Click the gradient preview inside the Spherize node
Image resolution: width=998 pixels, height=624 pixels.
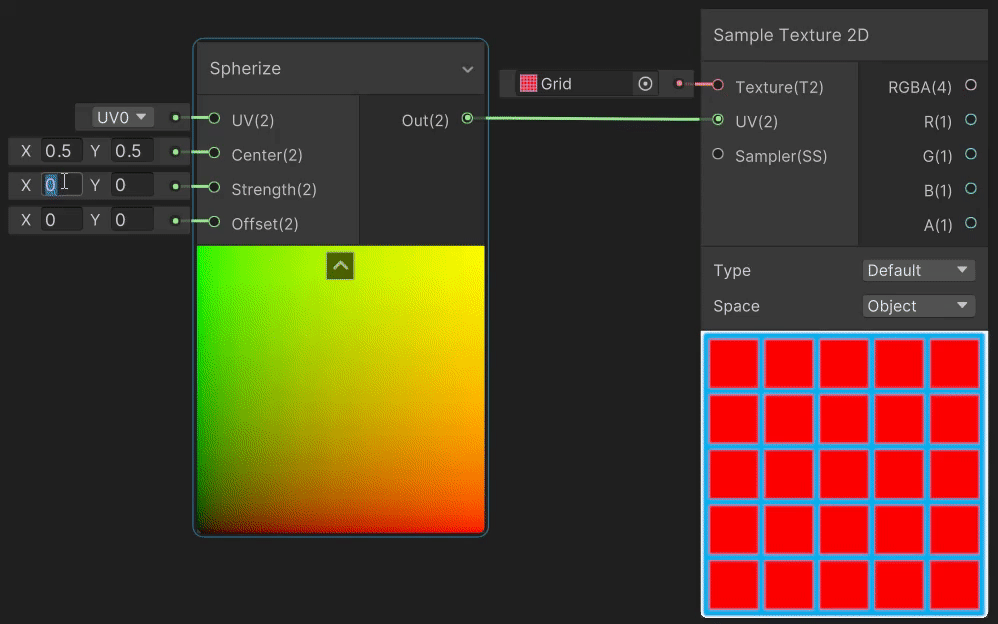tap(340, 400)
